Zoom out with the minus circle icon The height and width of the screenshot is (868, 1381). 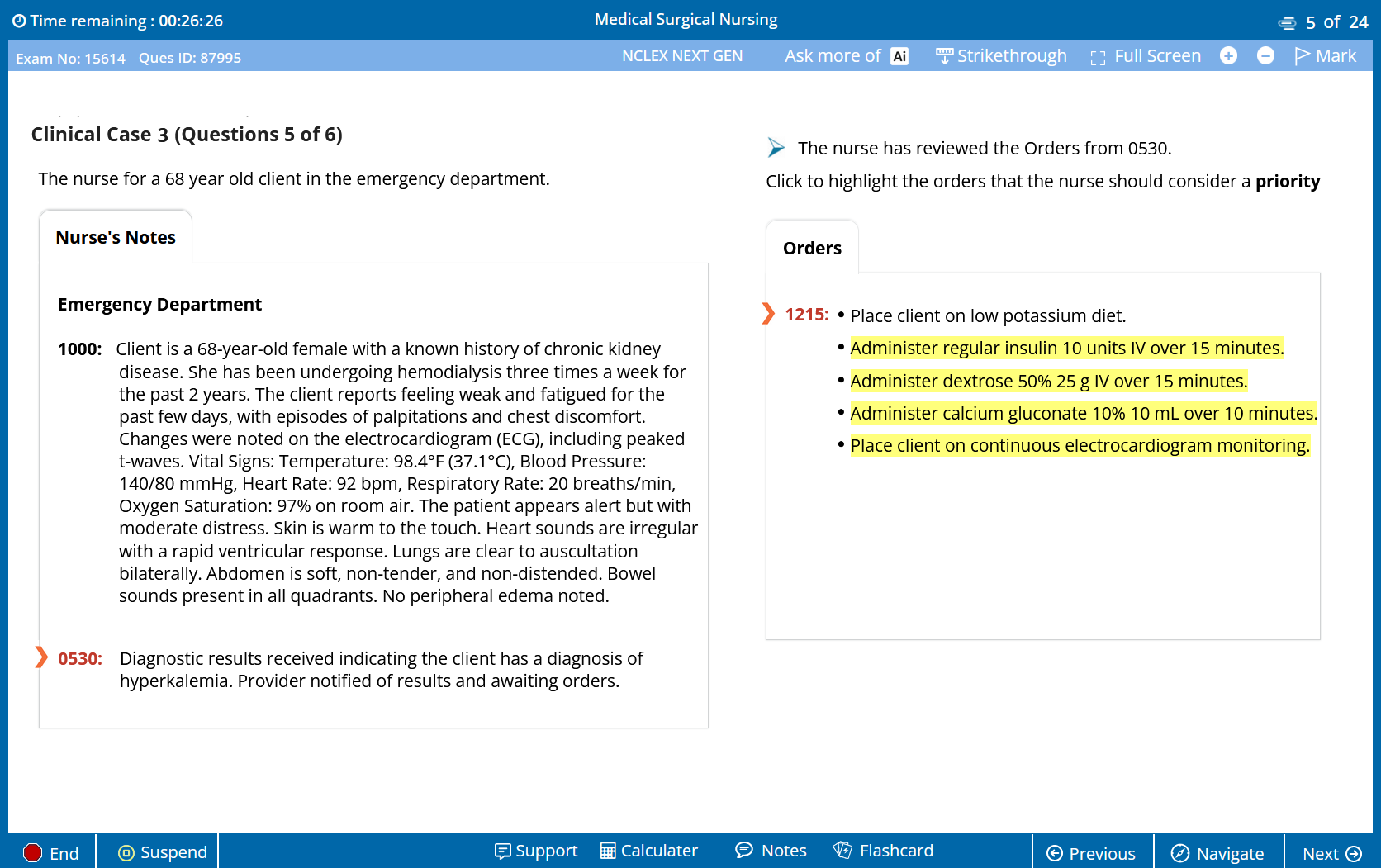[x=1265, y=55]
